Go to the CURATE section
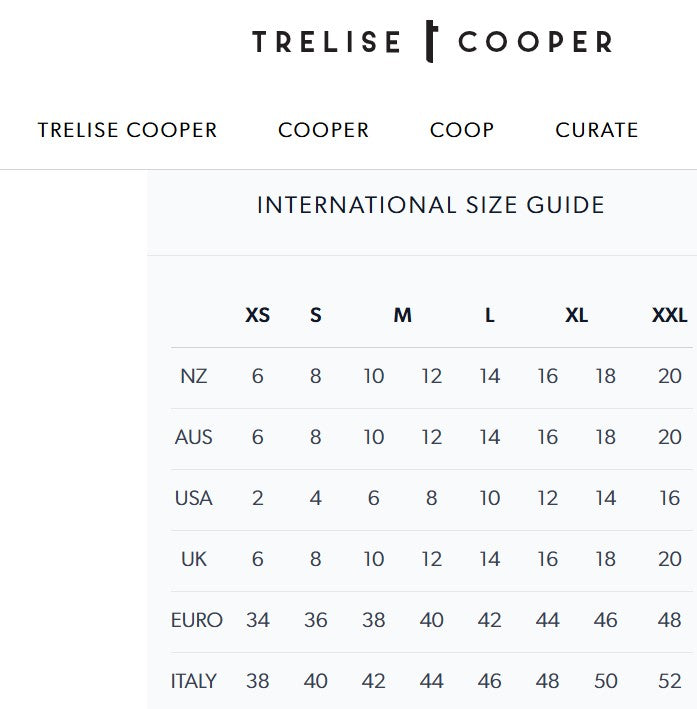 click(596, 130)
